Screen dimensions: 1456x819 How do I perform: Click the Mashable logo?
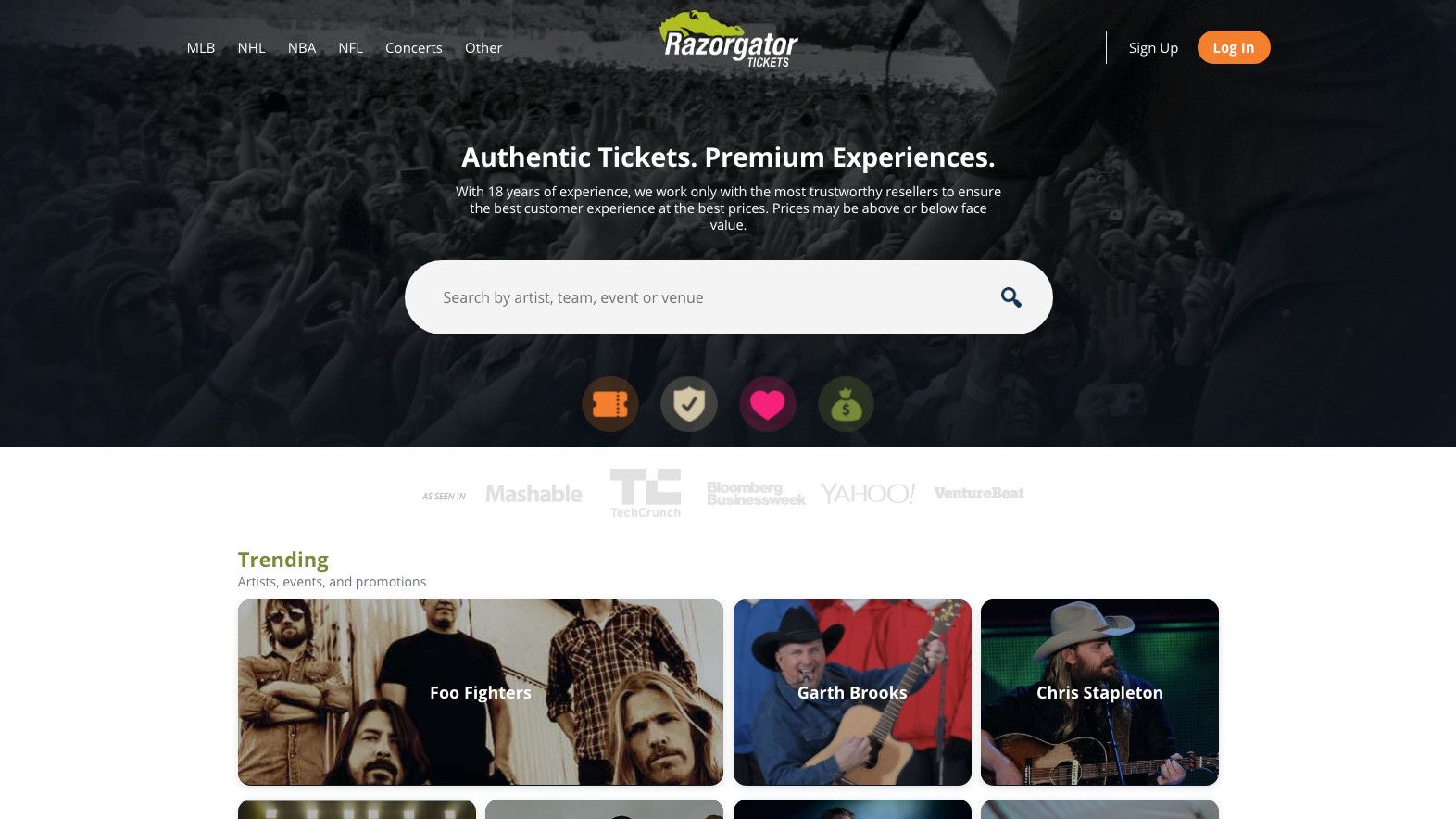pyautogui.click(x=534, y=494)
